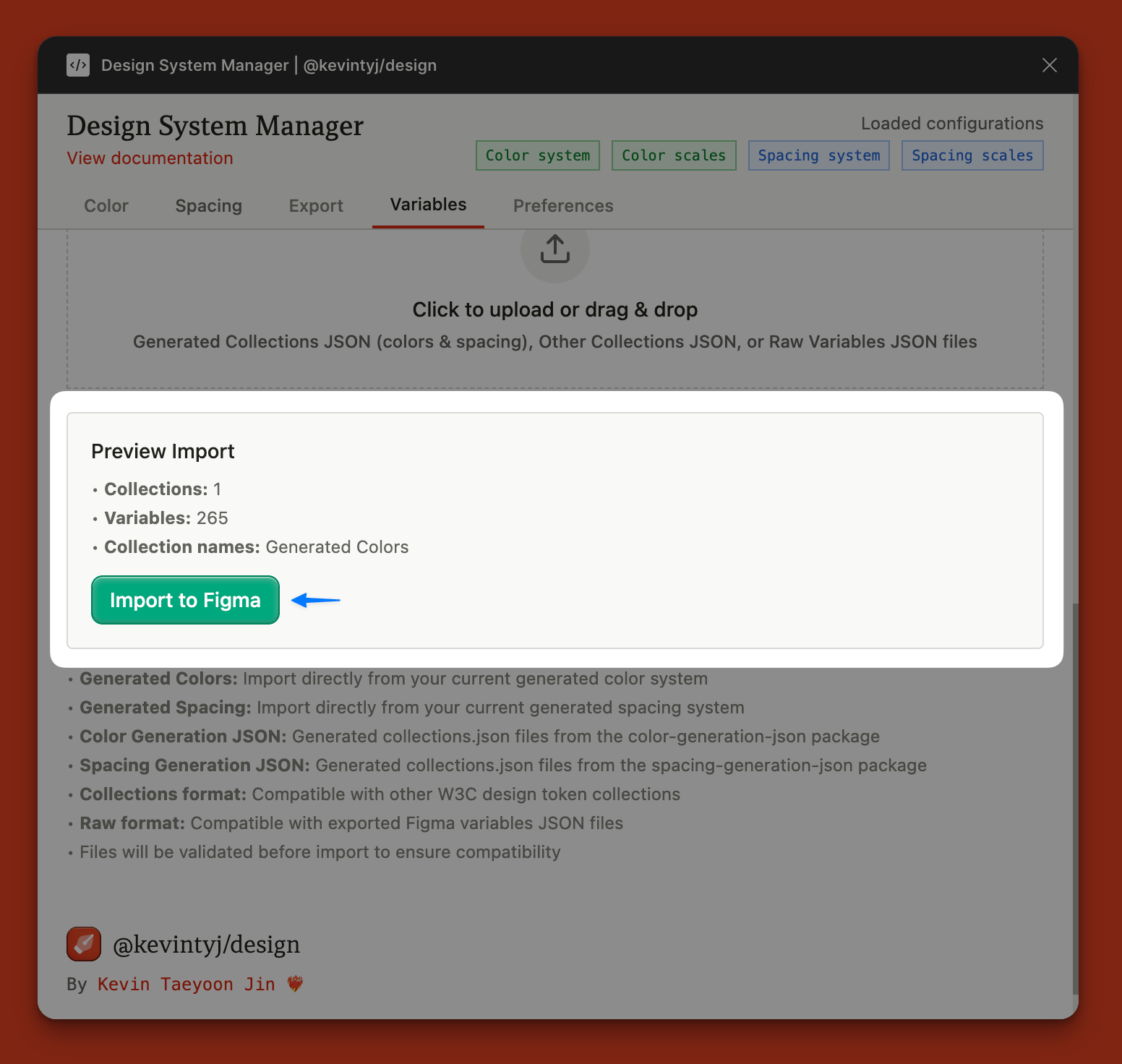Click the blue arrow pointing at the import button

(x=314, y=600)
